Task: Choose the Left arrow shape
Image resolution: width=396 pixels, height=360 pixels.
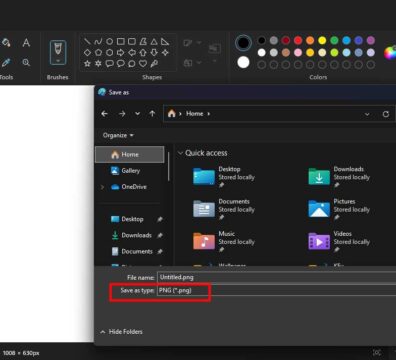Action: coord(132,53)
